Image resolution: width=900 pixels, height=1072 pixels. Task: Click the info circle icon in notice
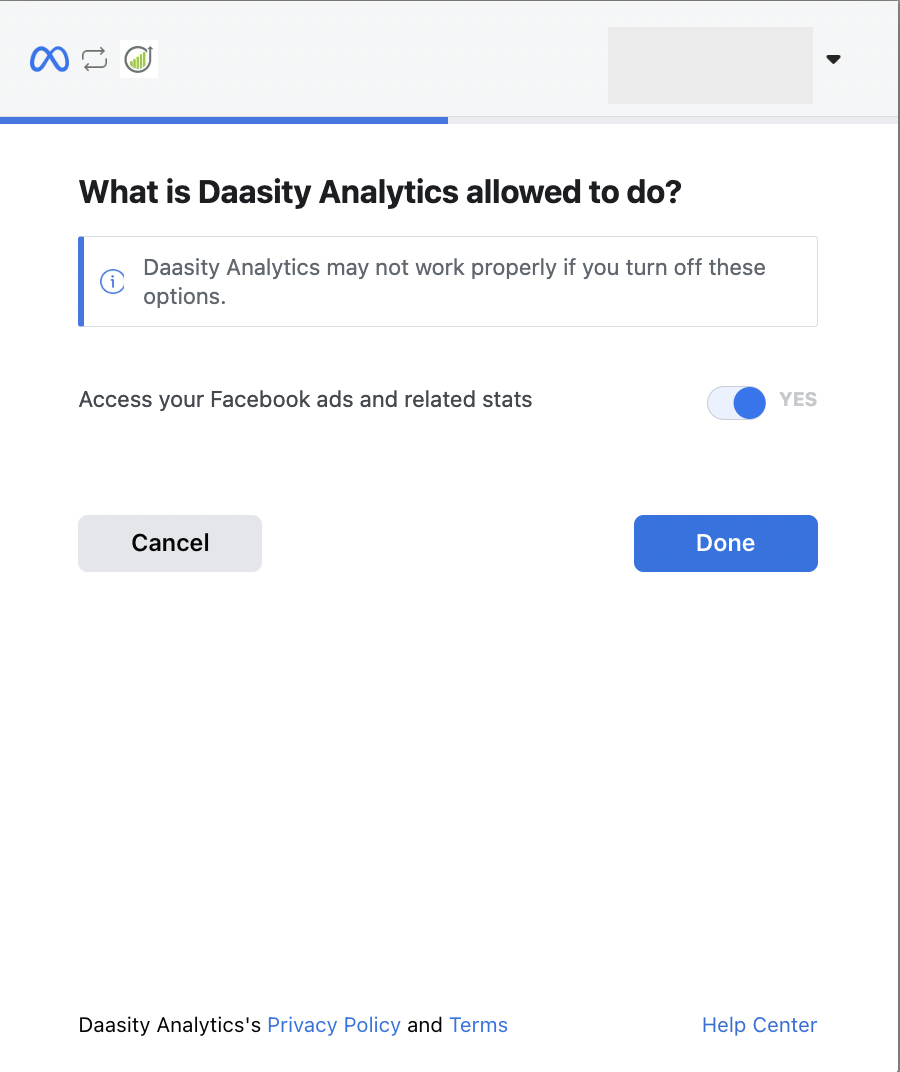point(112,282)
